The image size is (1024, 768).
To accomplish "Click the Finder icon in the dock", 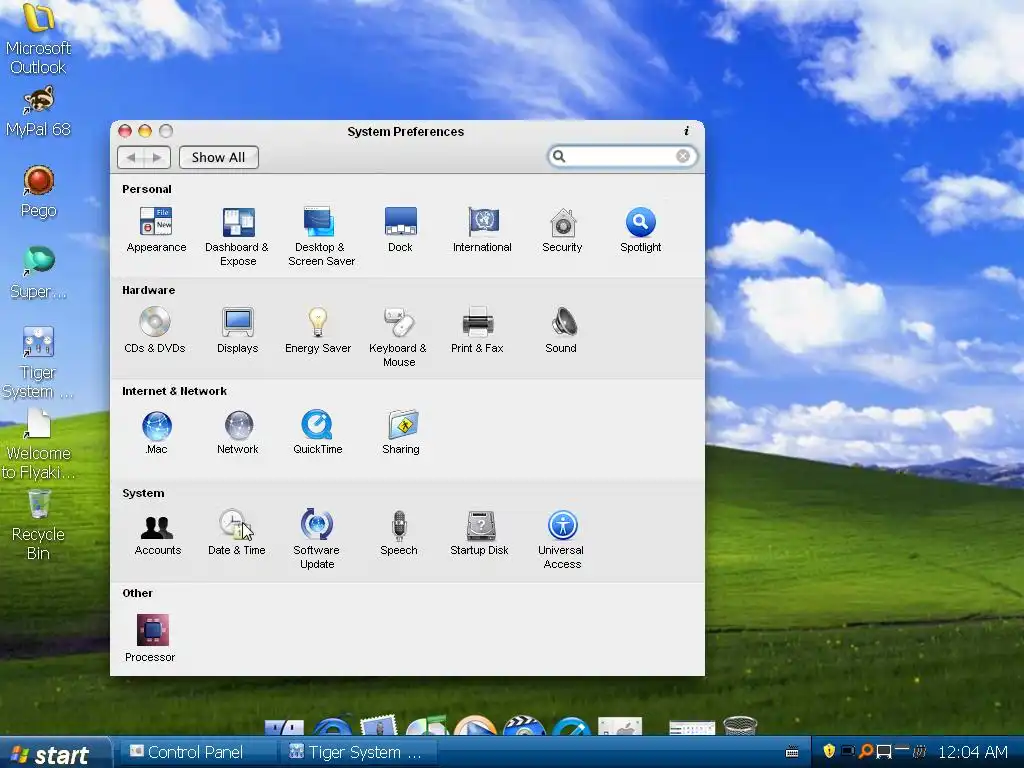I will coord(284,727).
